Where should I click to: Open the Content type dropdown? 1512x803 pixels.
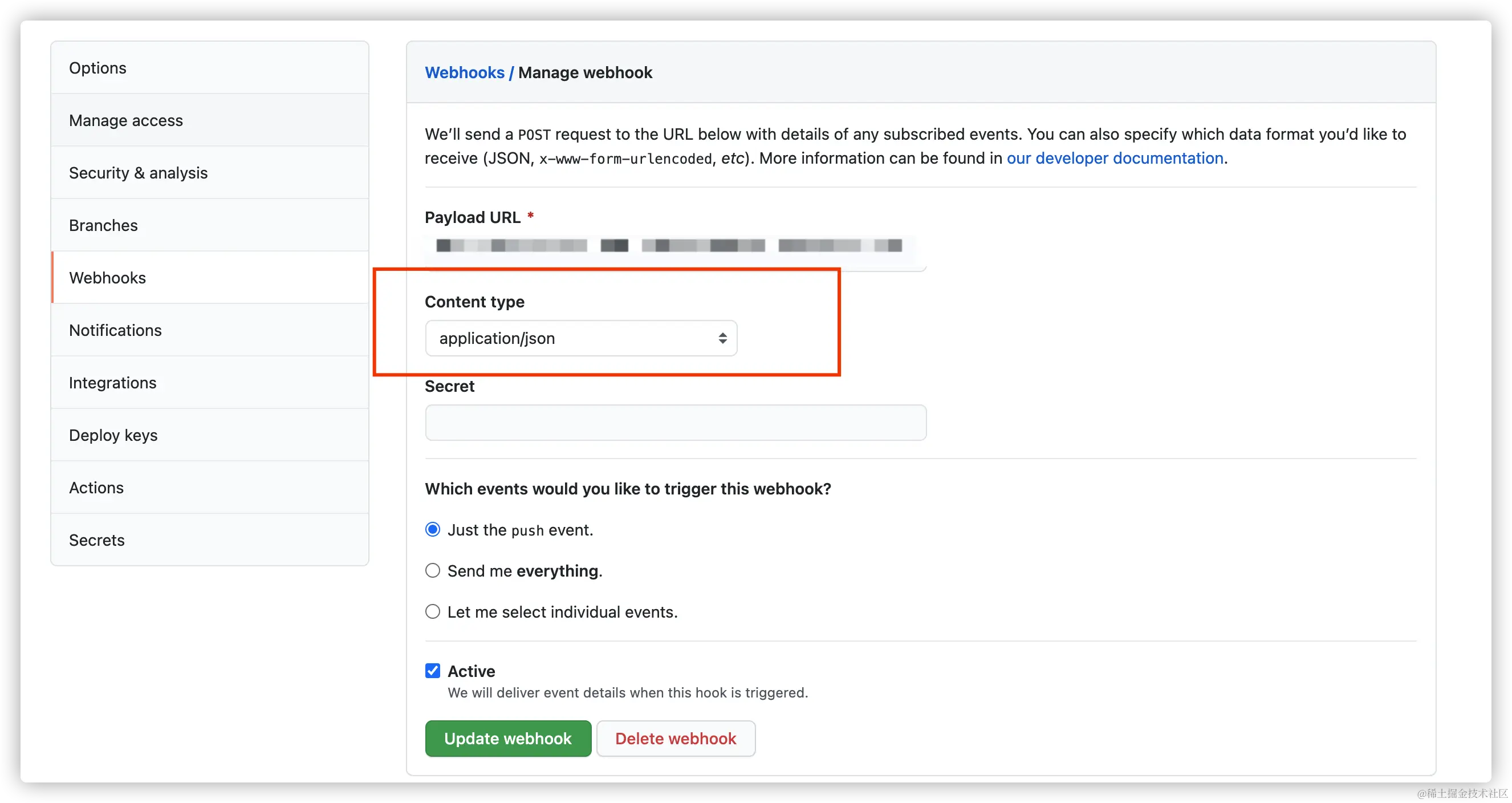580,338
